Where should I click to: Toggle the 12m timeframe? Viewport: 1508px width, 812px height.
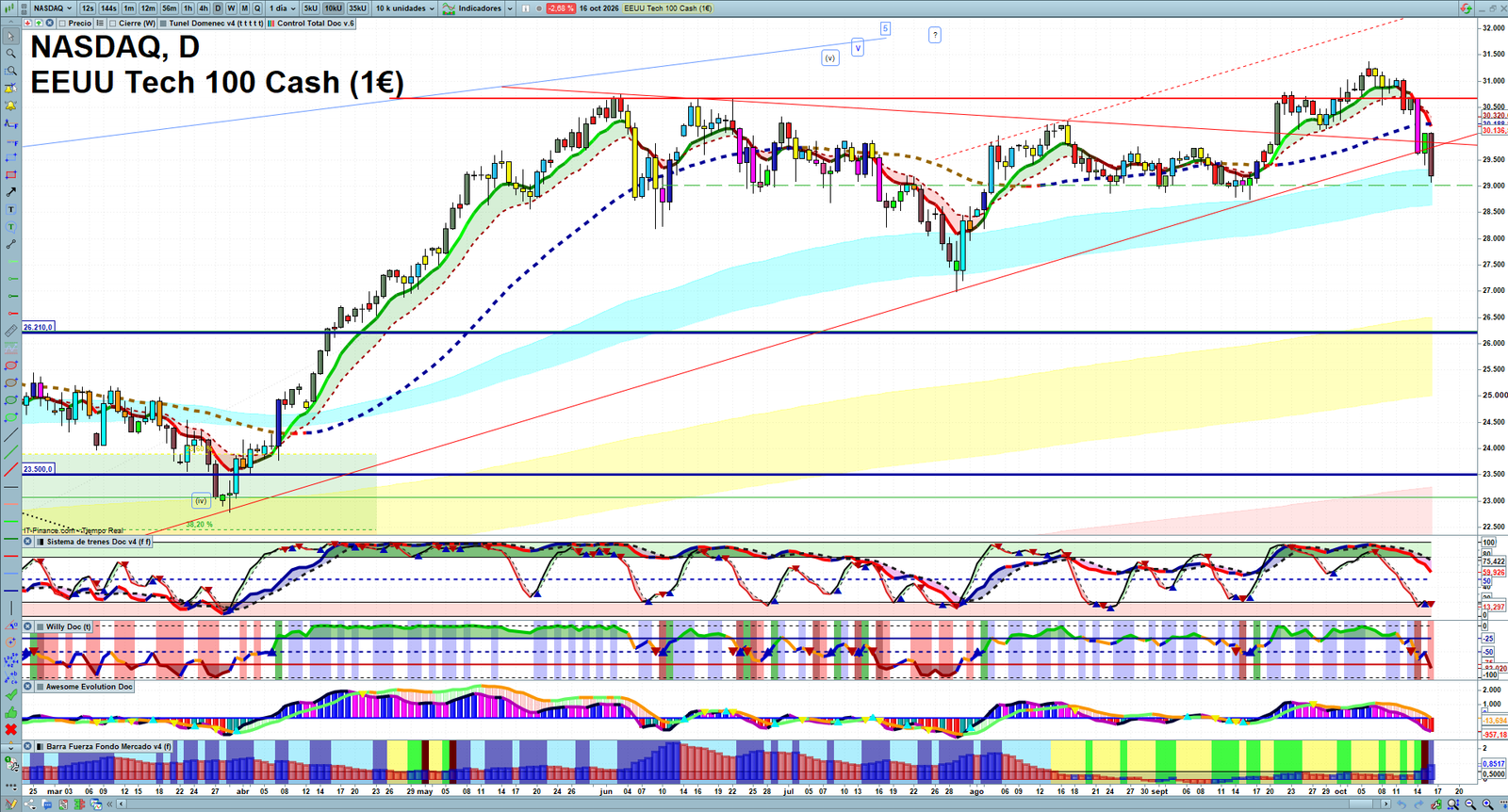tap(148, 8)
